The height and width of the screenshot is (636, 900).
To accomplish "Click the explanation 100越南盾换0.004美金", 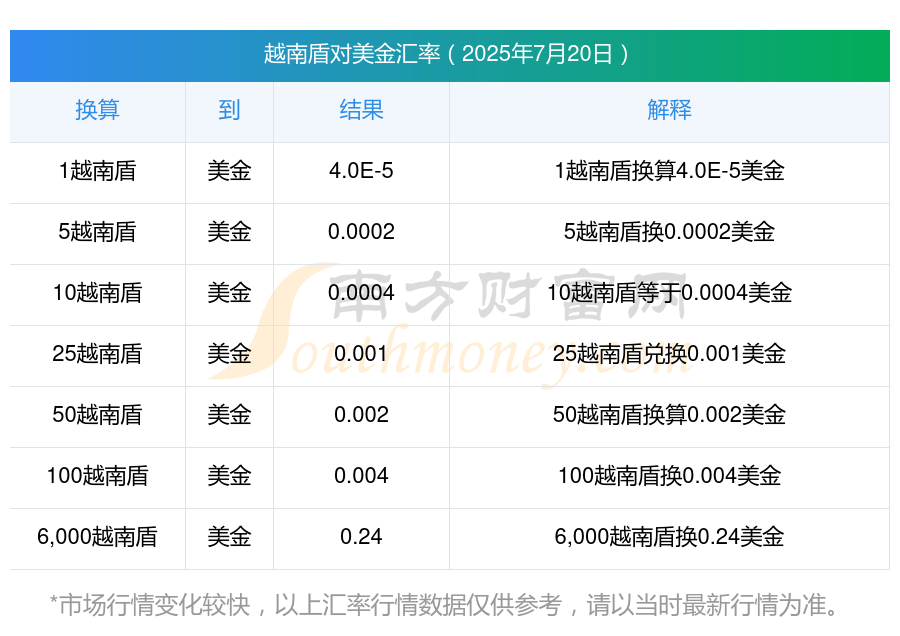I will (669, 476).
